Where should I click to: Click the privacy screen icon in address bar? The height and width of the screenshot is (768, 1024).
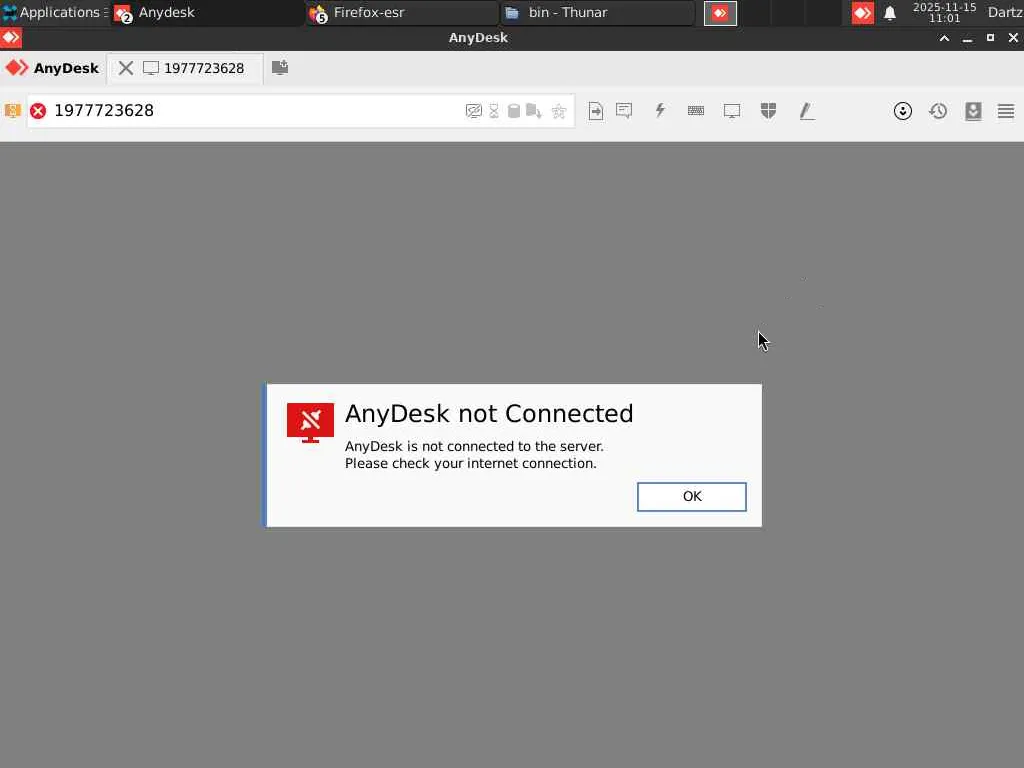click(473, 111)
